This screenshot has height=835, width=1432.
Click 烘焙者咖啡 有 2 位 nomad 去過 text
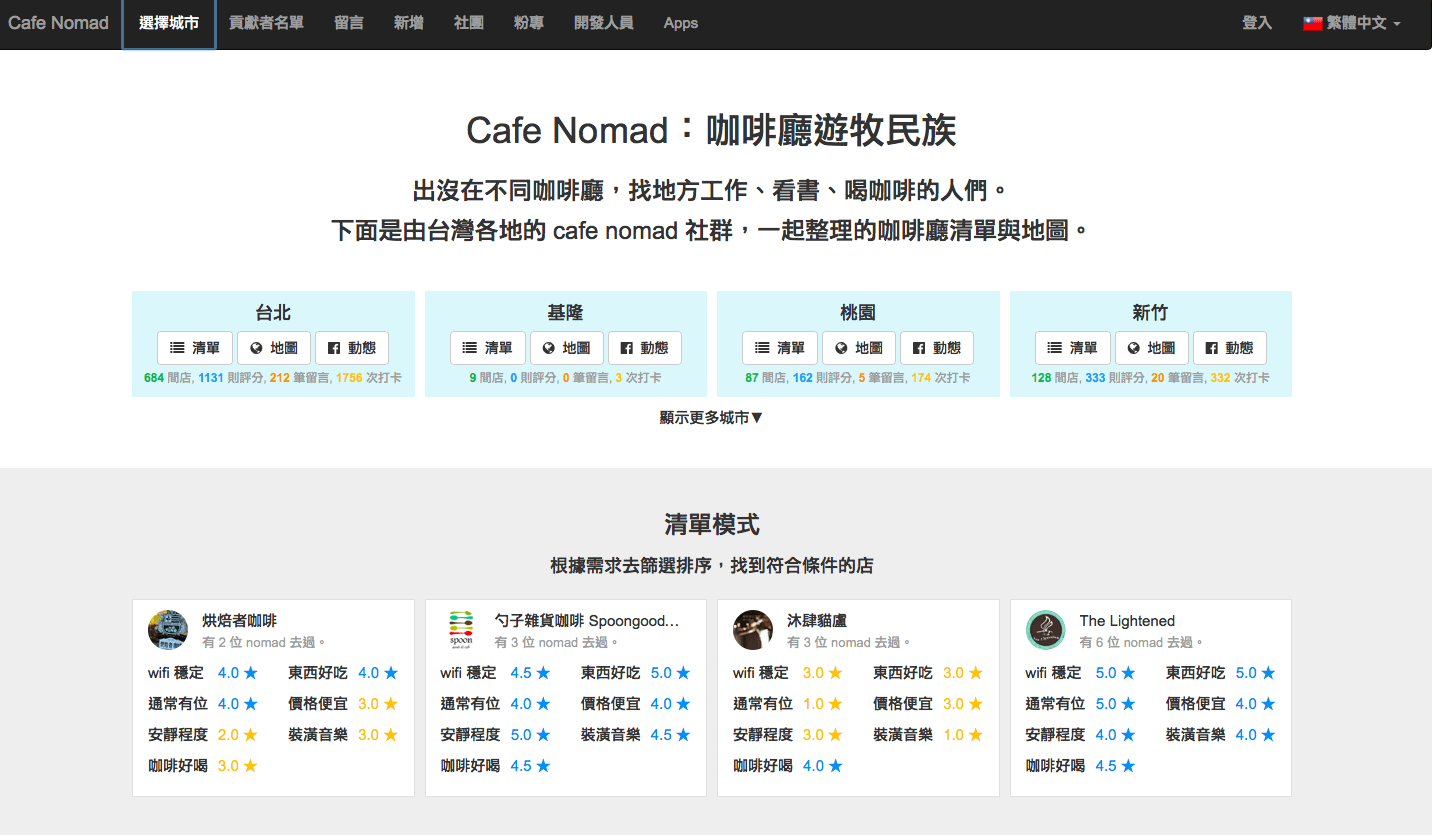click(264, 642)
